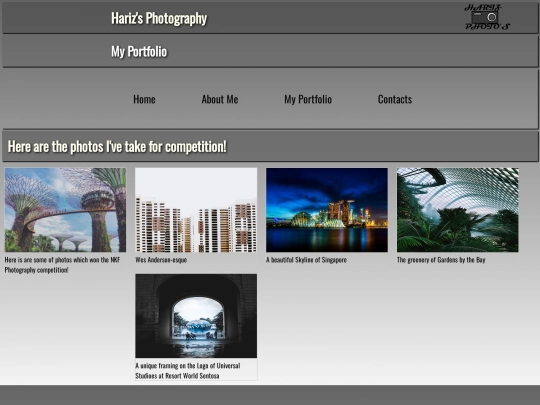540x405 pixels.
Task: Open the Supertree Grove photo thumbnail
Action: (65, 210)
